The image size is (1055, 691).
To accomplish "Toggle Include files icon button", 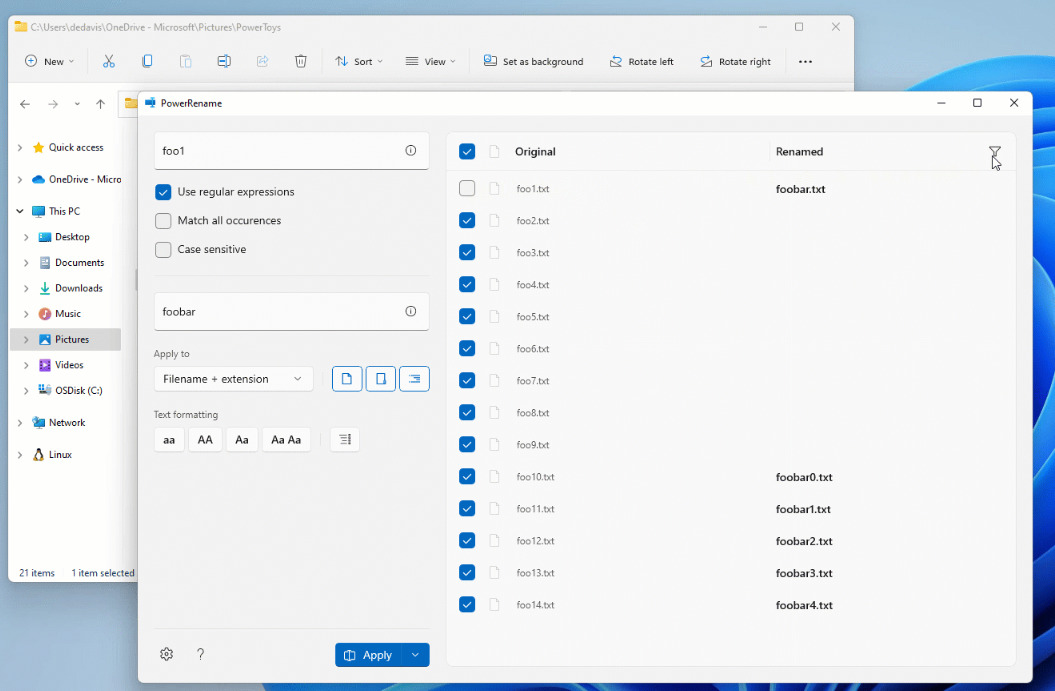I will pos(347,379).
